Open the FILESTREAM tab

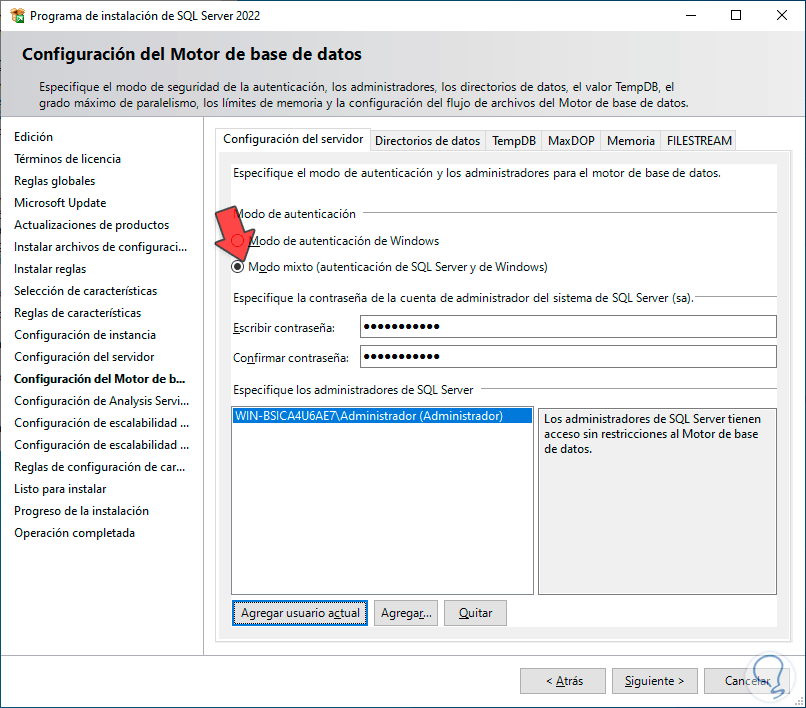coord(699,140)
